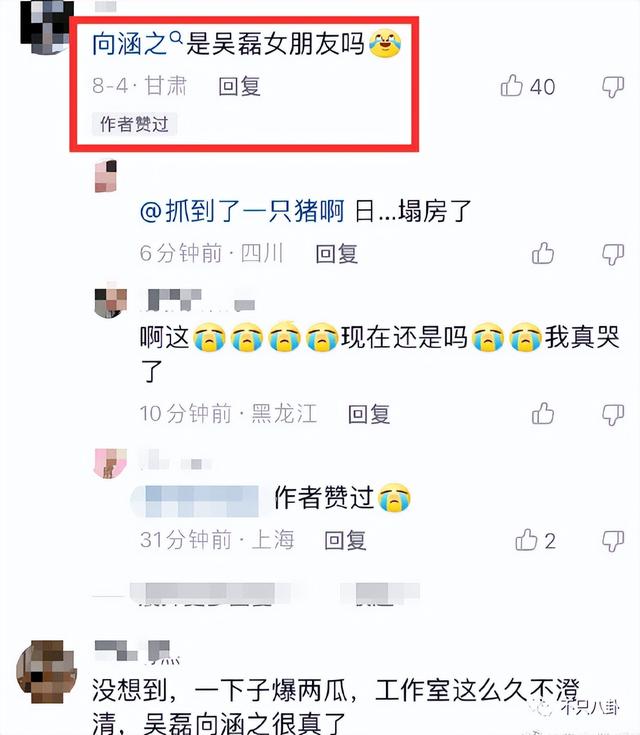This screenshot has width=640, height=735.
Task: Reply to the 31分钟前 上海 comment
Action: coord(345,540)
